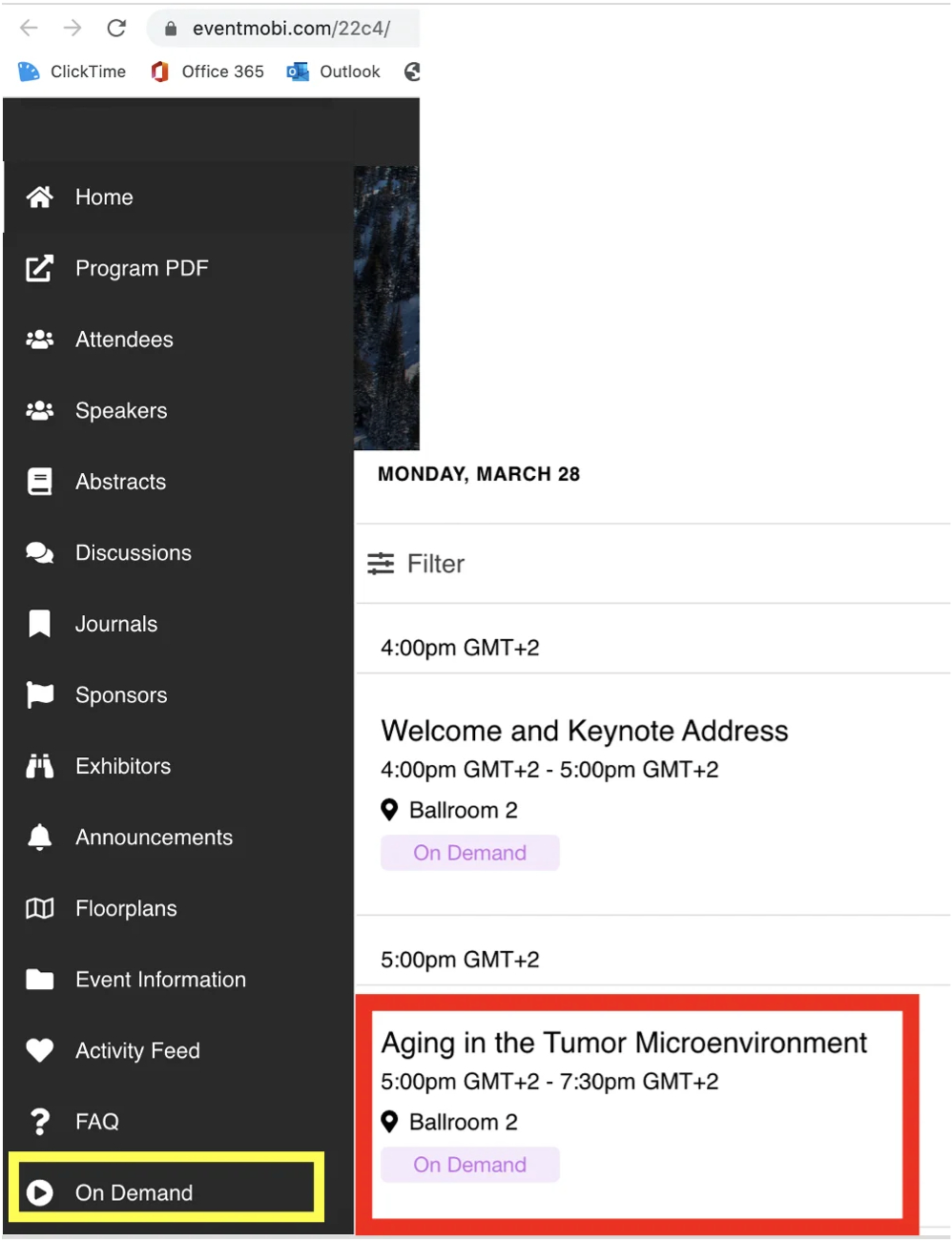Click the Sponsors flag icon

[x=39, y=695]
